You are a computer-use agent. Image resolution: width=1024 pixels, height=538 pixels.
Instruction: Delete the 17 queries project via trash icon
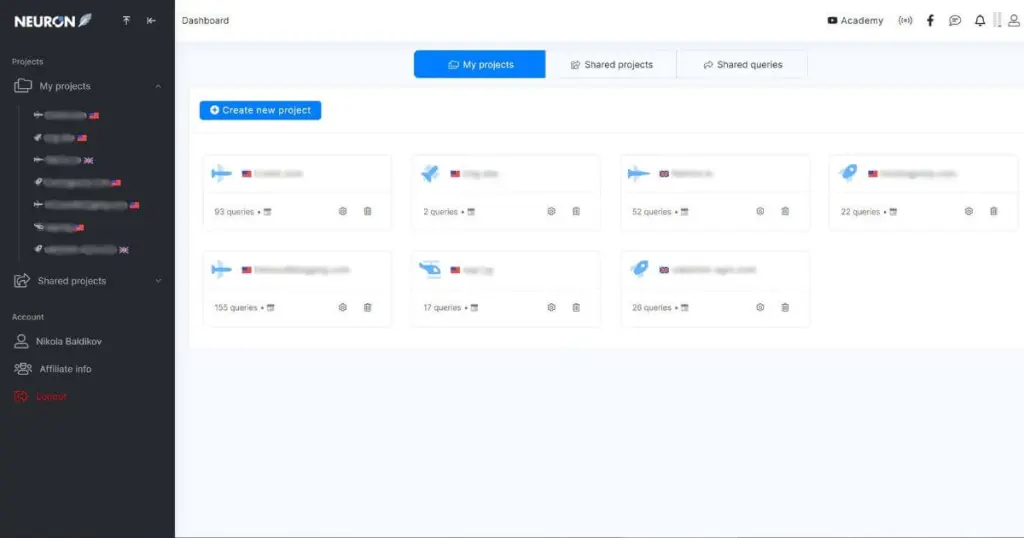(576, 308)
